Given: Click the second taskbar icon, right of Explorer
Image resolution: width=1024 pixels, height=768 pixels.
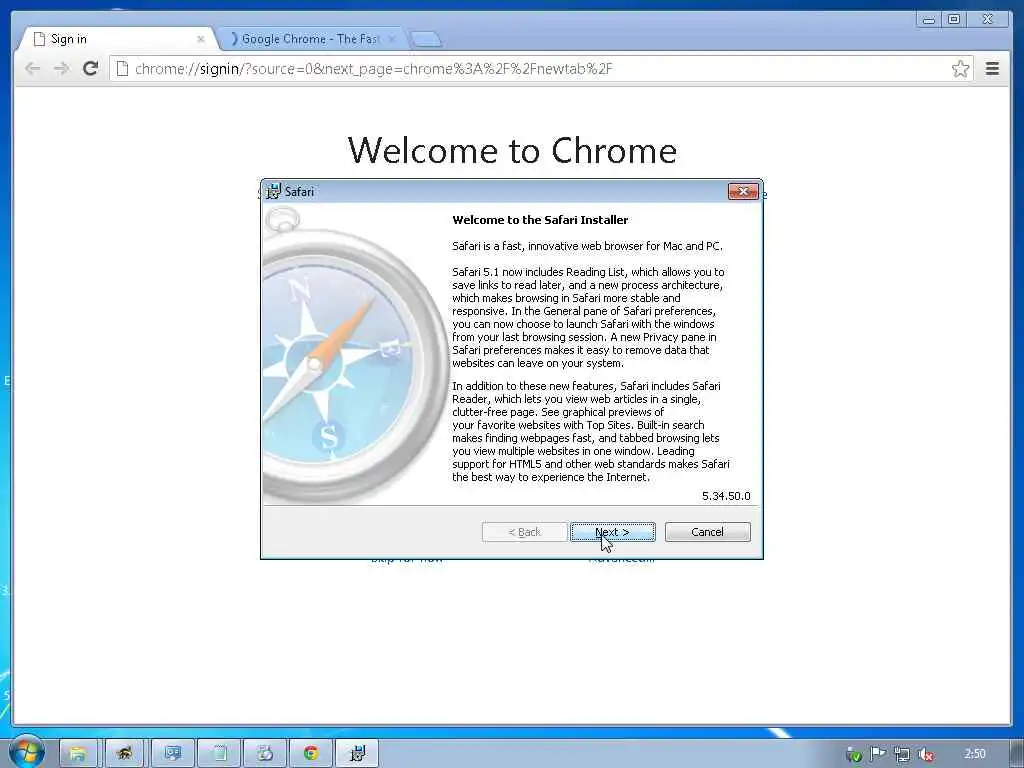Looking at the screenshot, I should pos(124,754).
